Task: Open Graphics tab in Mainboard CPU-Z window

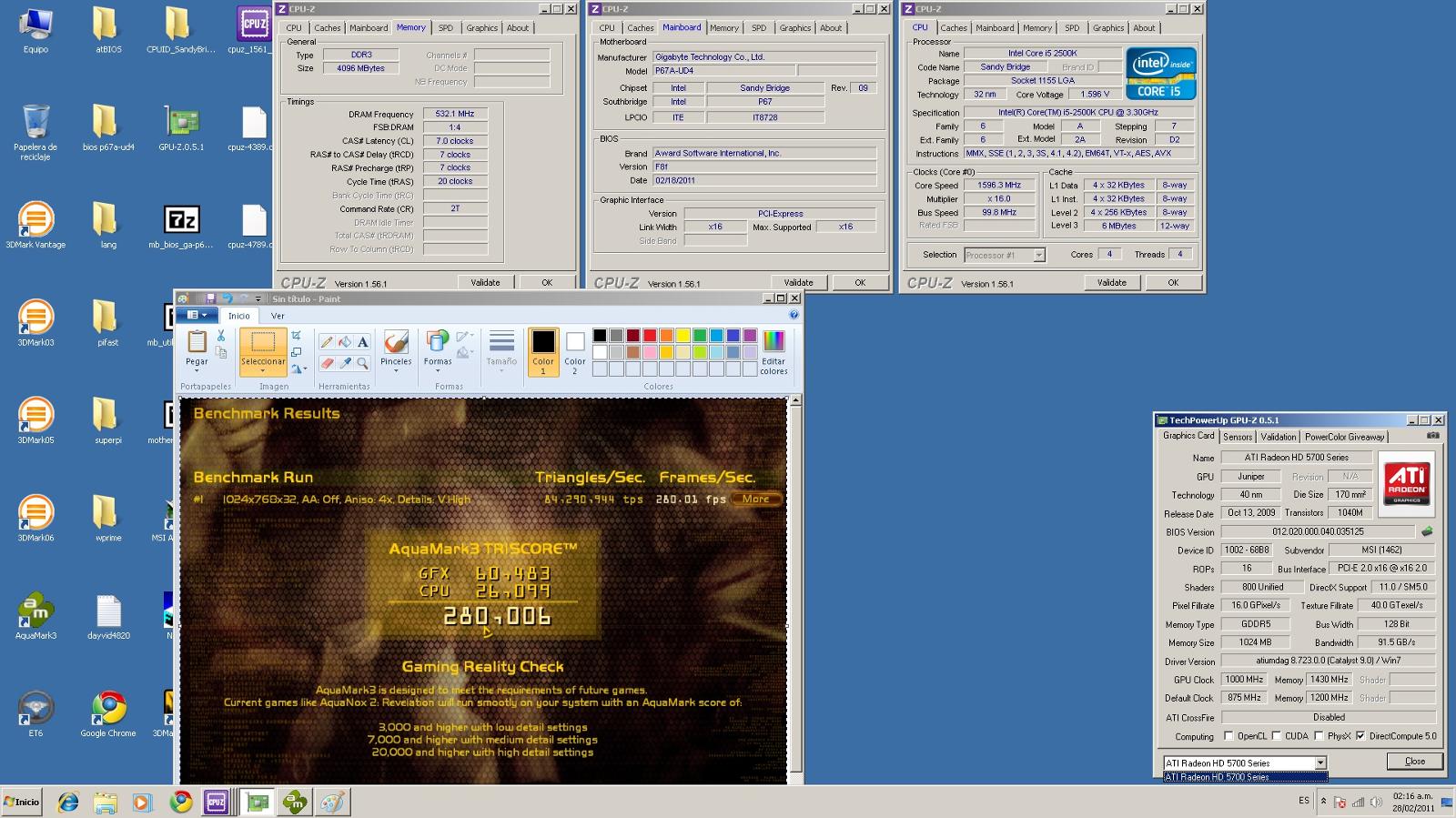Action: click(795, 28)
